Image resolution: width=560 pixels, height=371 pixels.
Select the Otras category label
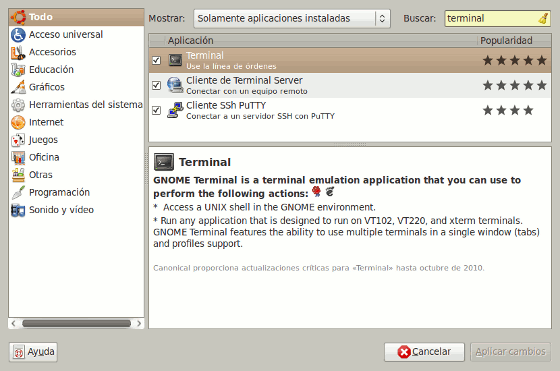pos(41,175)
